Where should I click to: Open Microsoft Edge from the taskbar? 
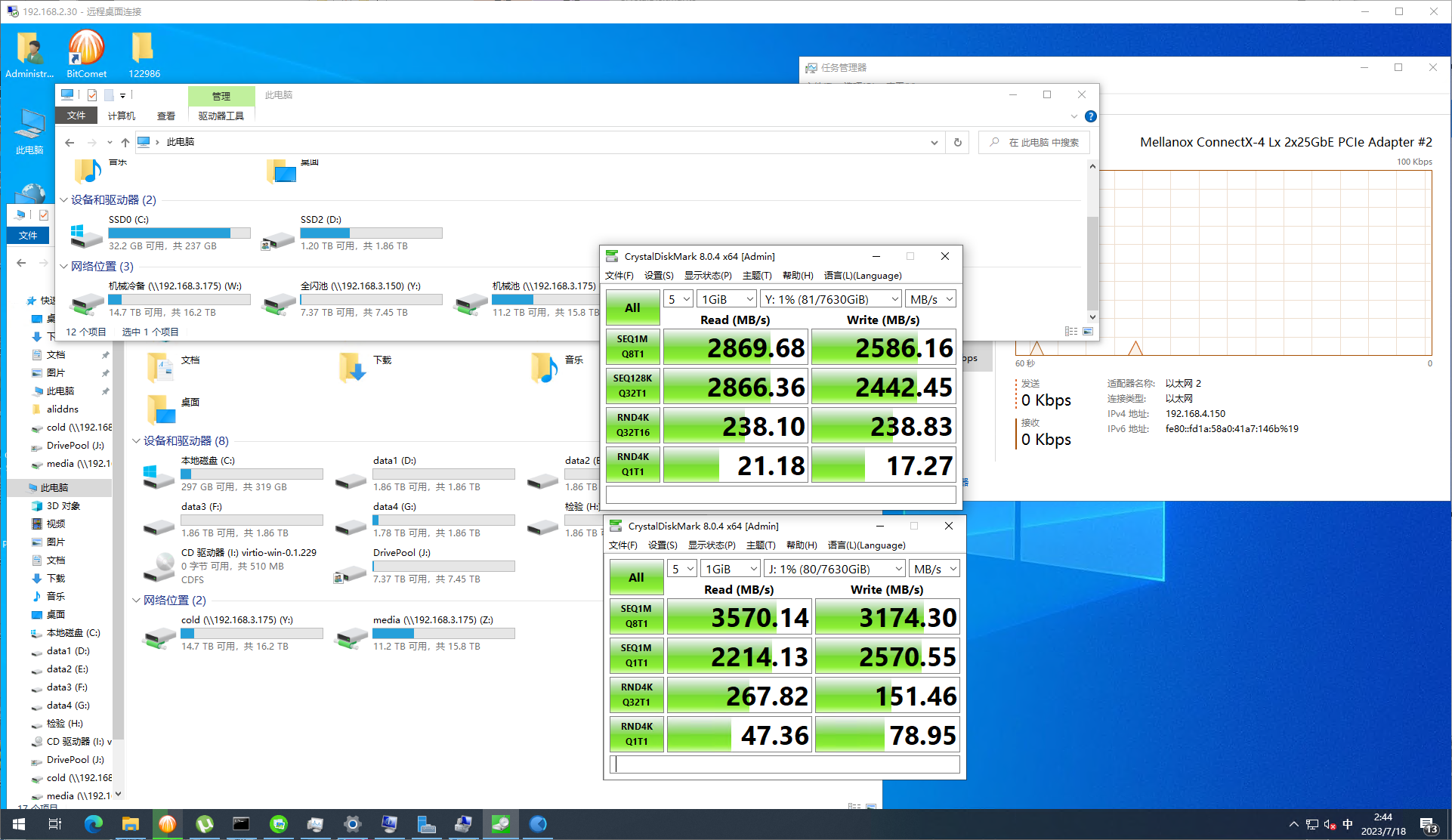[94, 824]
